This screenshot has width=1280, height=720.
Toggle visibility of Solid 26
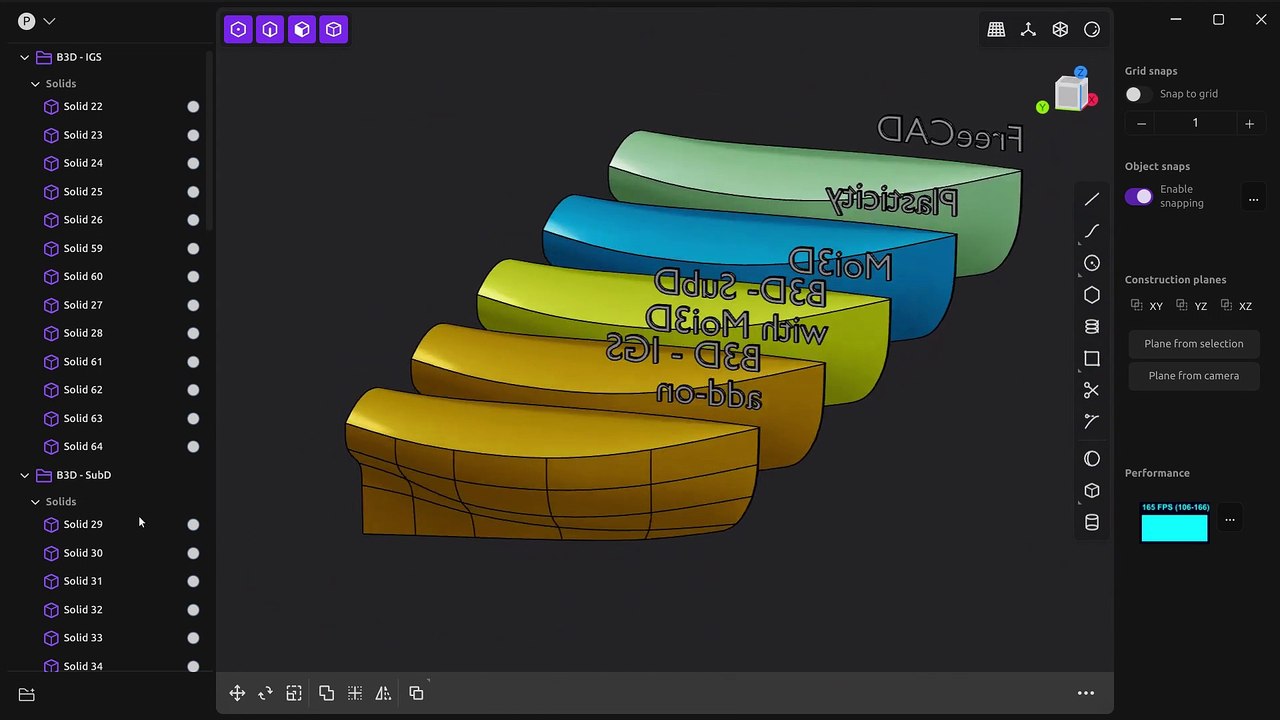point(193,220)
